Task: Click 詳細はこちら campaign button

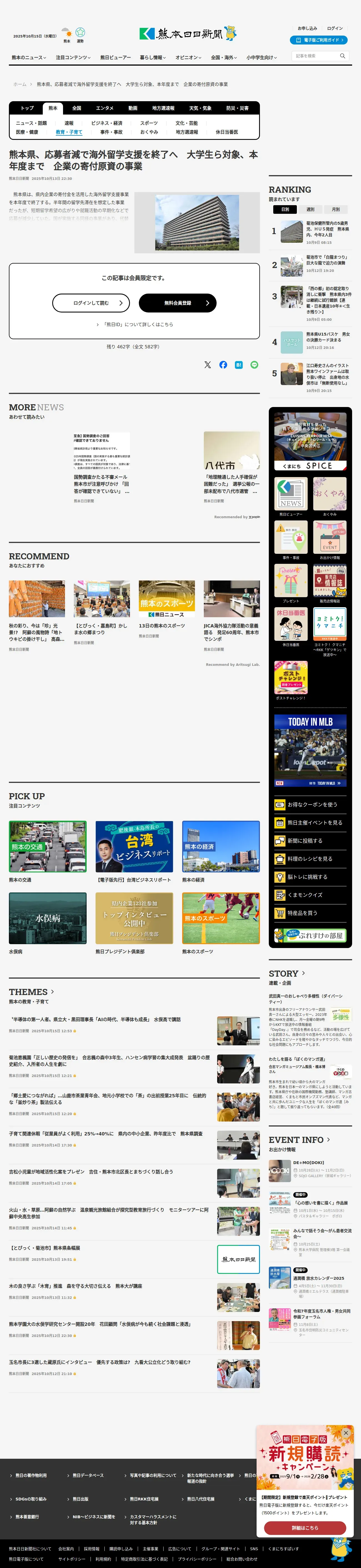Action: point(305,1528)
